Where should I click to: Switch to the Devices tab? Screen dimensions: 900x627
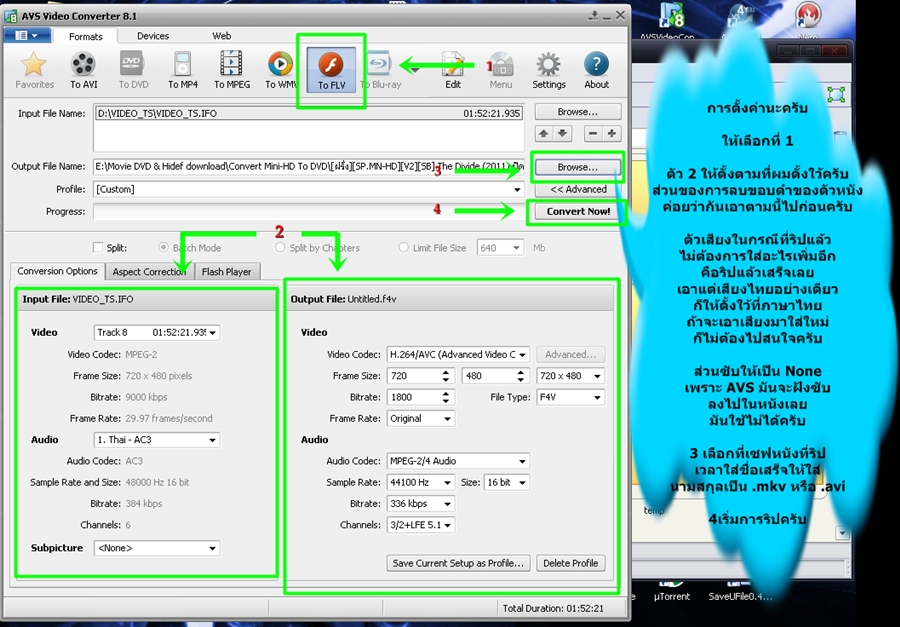tap(153, 36)
